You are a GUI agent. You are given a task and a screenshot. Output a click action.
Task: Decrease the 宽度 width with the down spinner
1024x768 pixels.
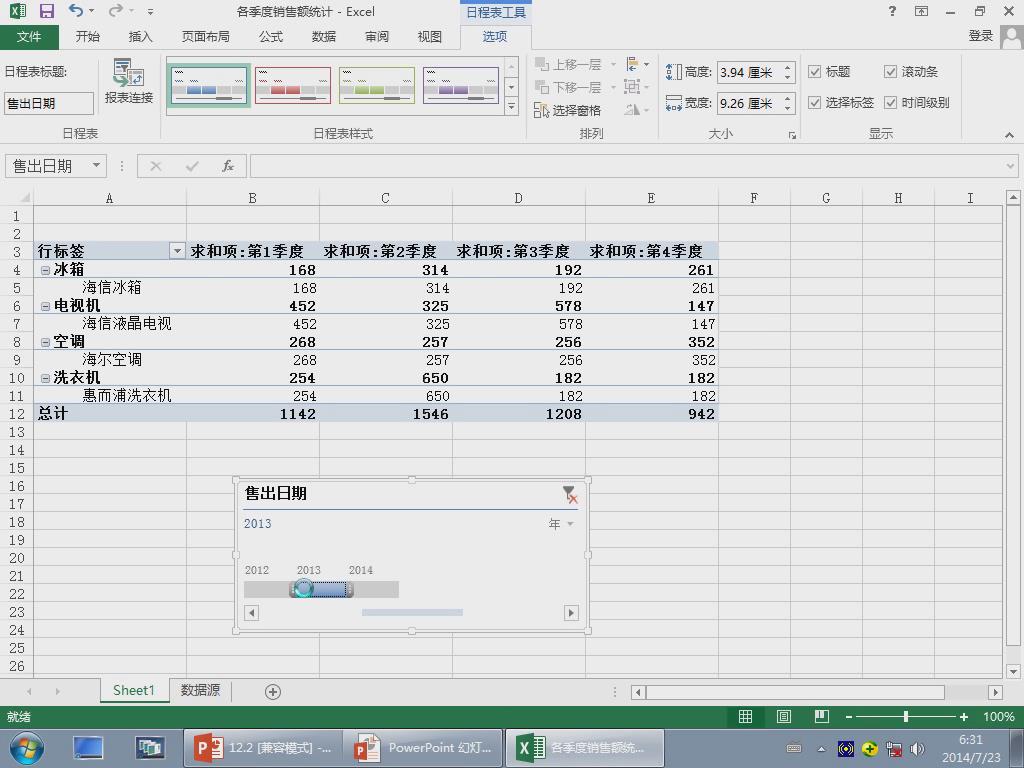point(788,108)
